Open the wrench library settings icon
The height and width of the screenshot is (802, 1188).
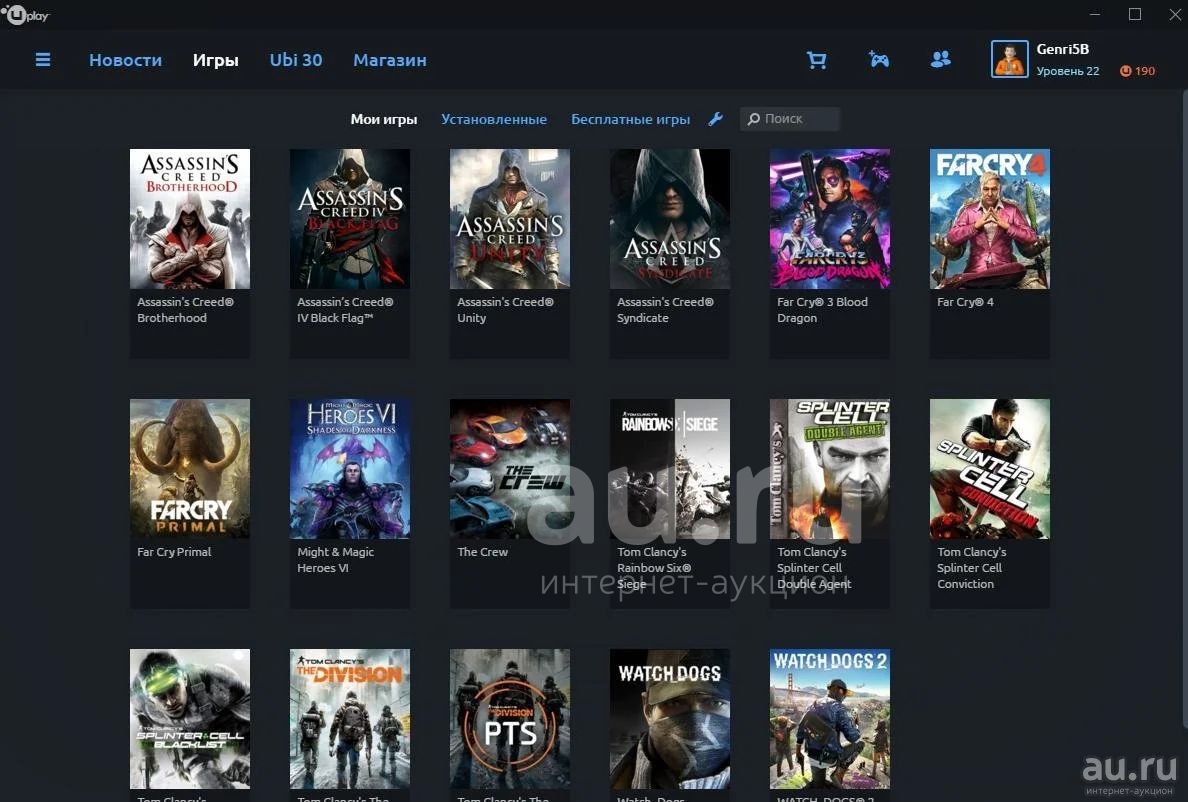715,119
